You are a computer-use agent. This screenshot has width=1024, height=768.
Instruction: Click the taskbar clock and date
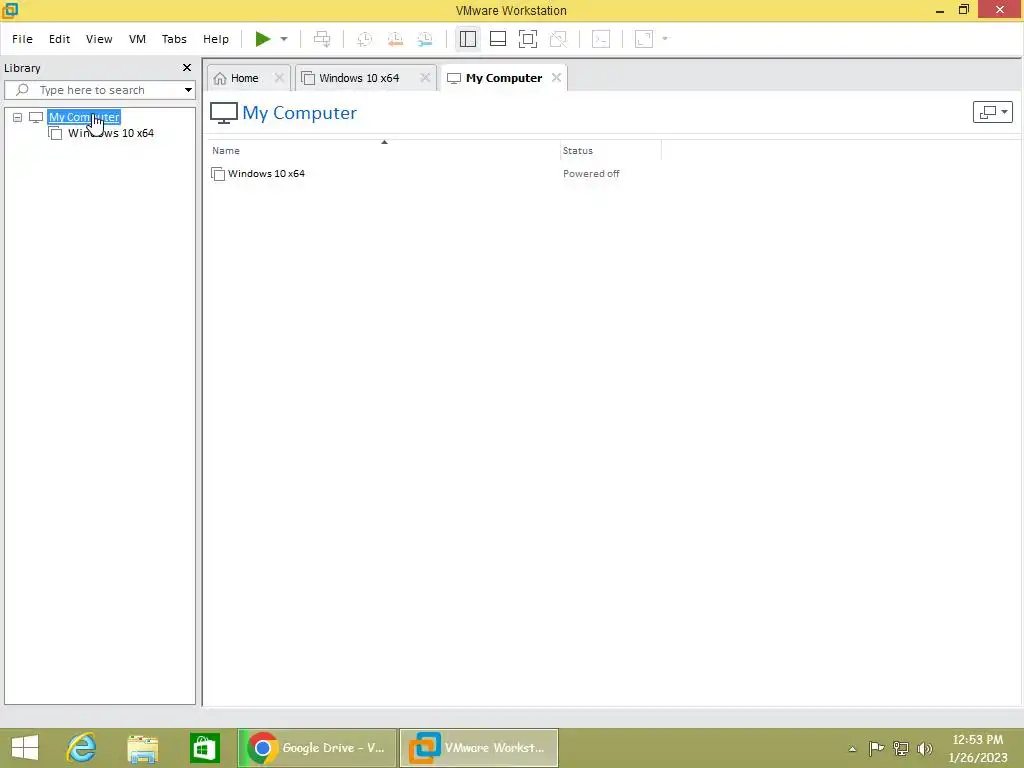tap(978, 748)
